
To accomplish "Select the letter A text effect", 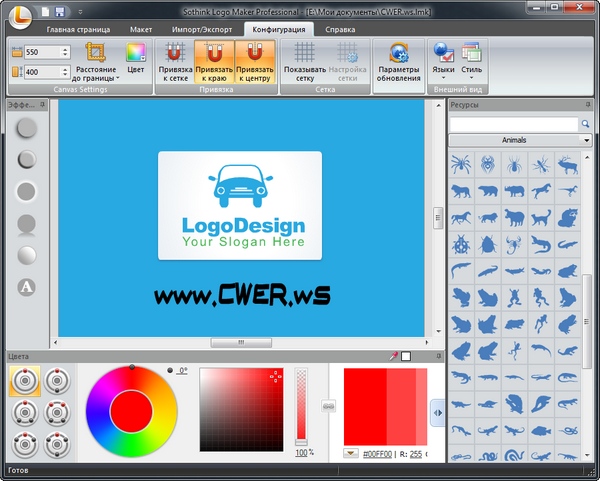I will pyautogui.click(x=27, y=287).
